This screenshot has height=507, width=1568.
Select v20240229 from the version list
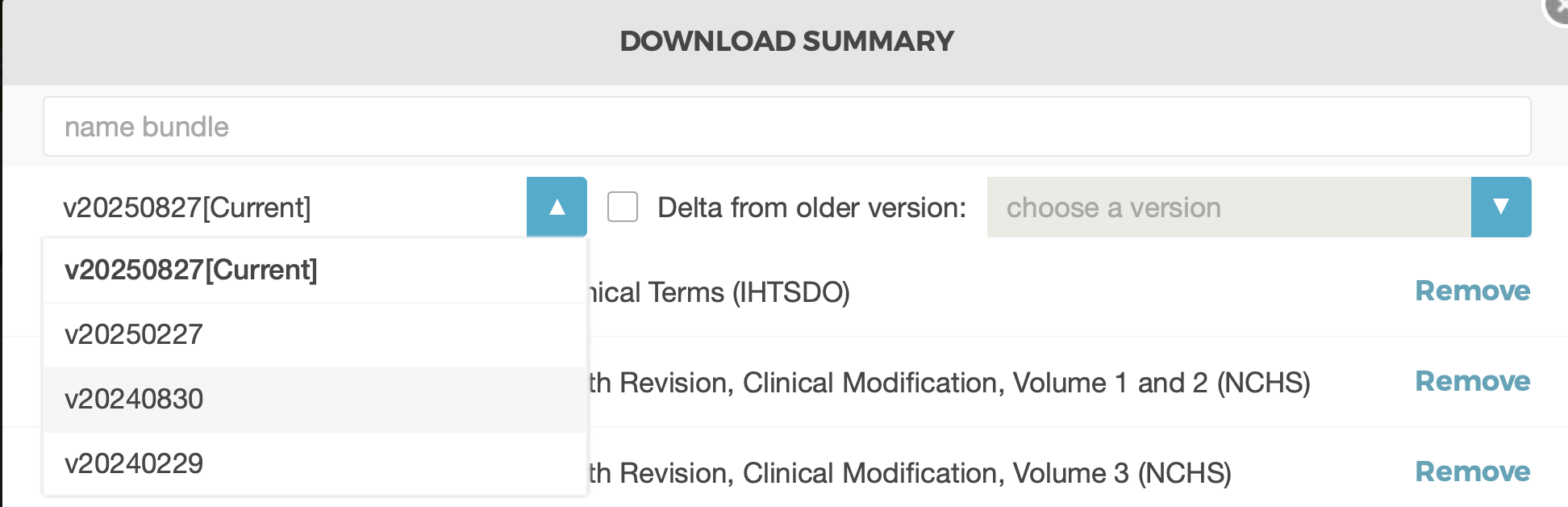134,464
